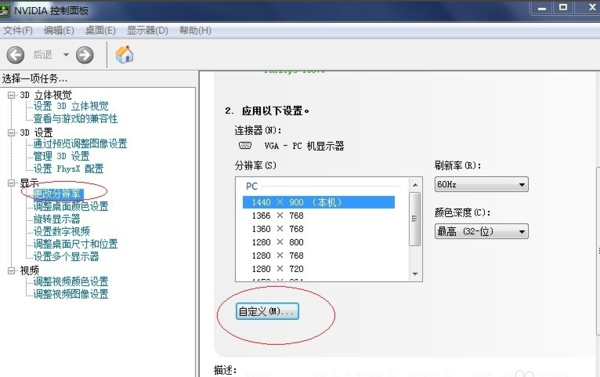Open 管理 3D 设置 link
Viewport: 600px width, 377px height.
(61, 156)
